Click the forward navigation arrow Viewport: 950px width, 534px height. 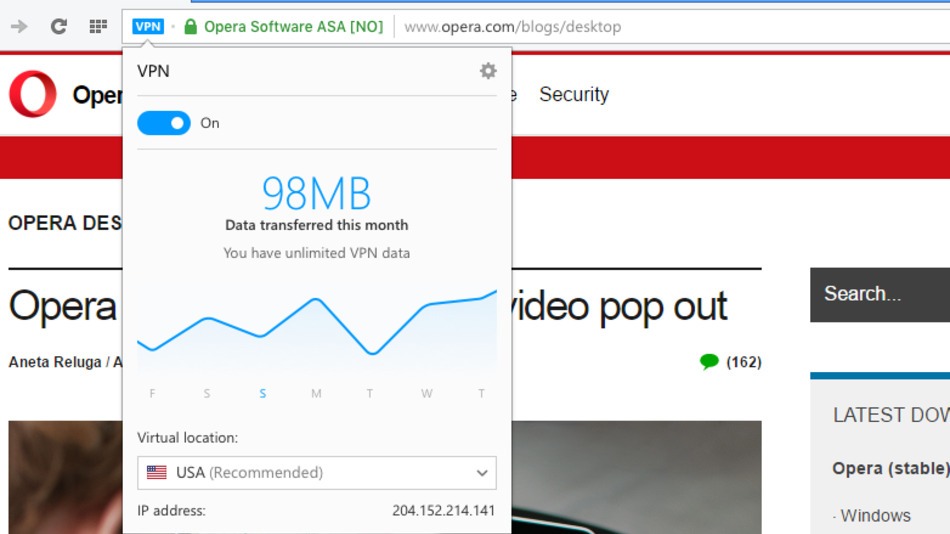(x=19, y=26)
